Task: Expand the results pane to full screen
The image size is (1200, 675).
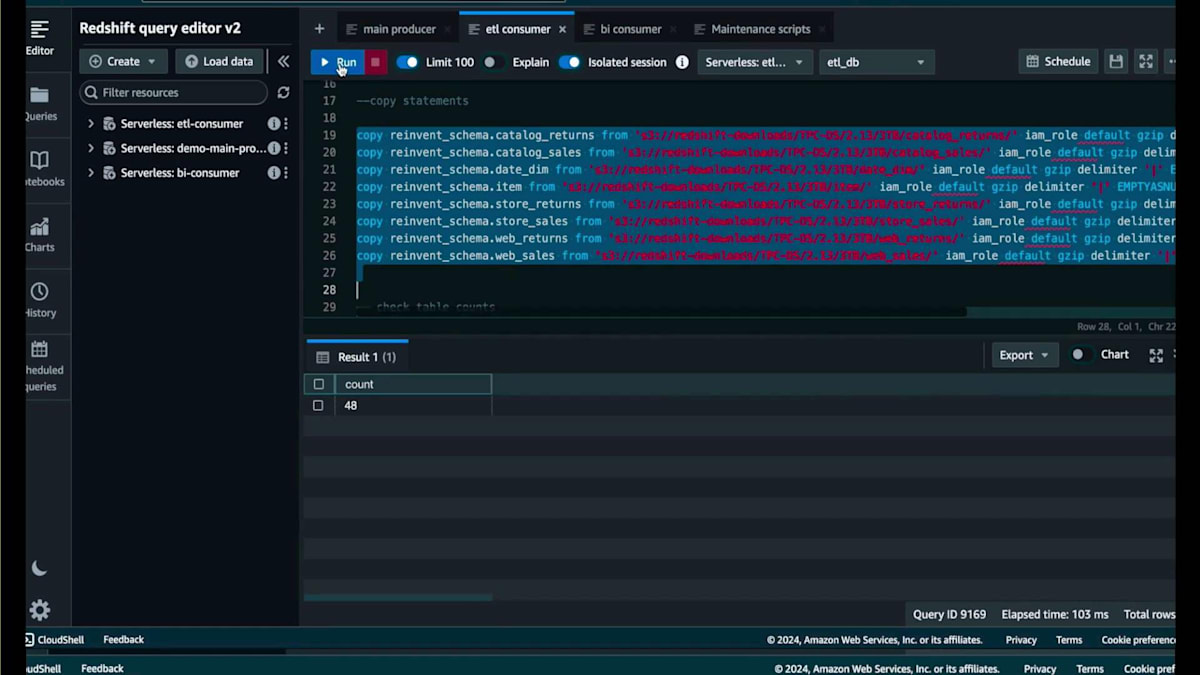Action: click(x=1156, y=355)
